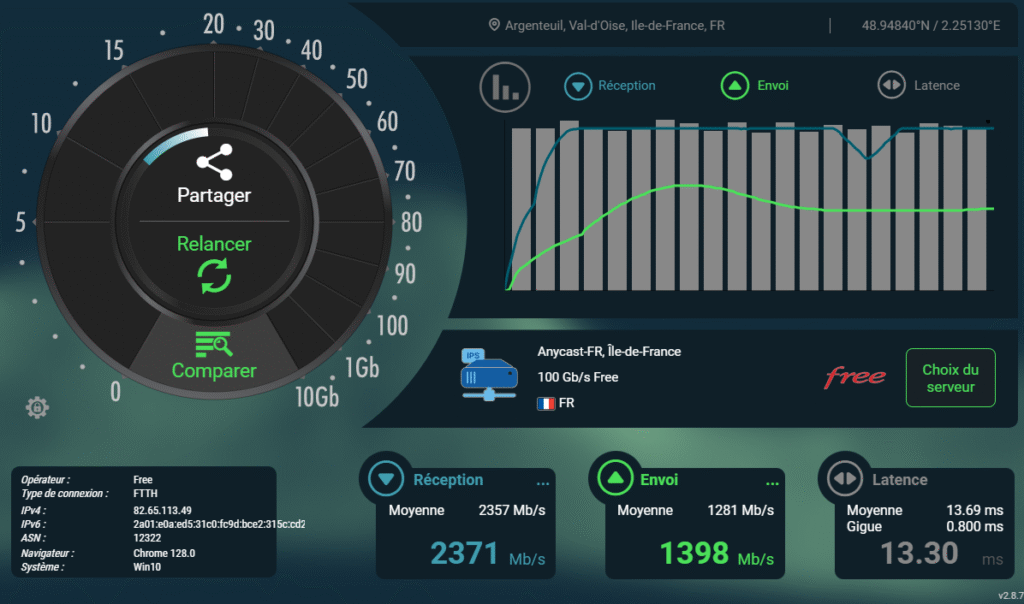Open the Envoi panel three-dot menu
The width and height of the screenshot is (1024, 604).
(x=772, y=484)
